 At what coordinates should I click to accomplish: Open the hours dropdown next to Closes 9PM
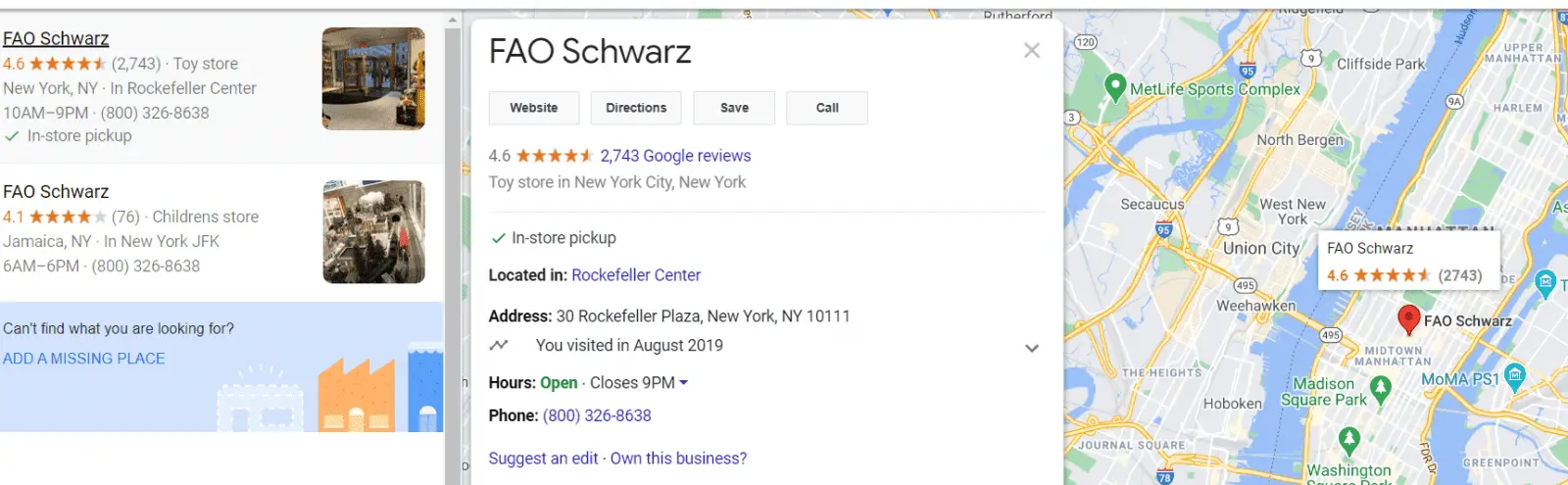[x=684, y=383]
